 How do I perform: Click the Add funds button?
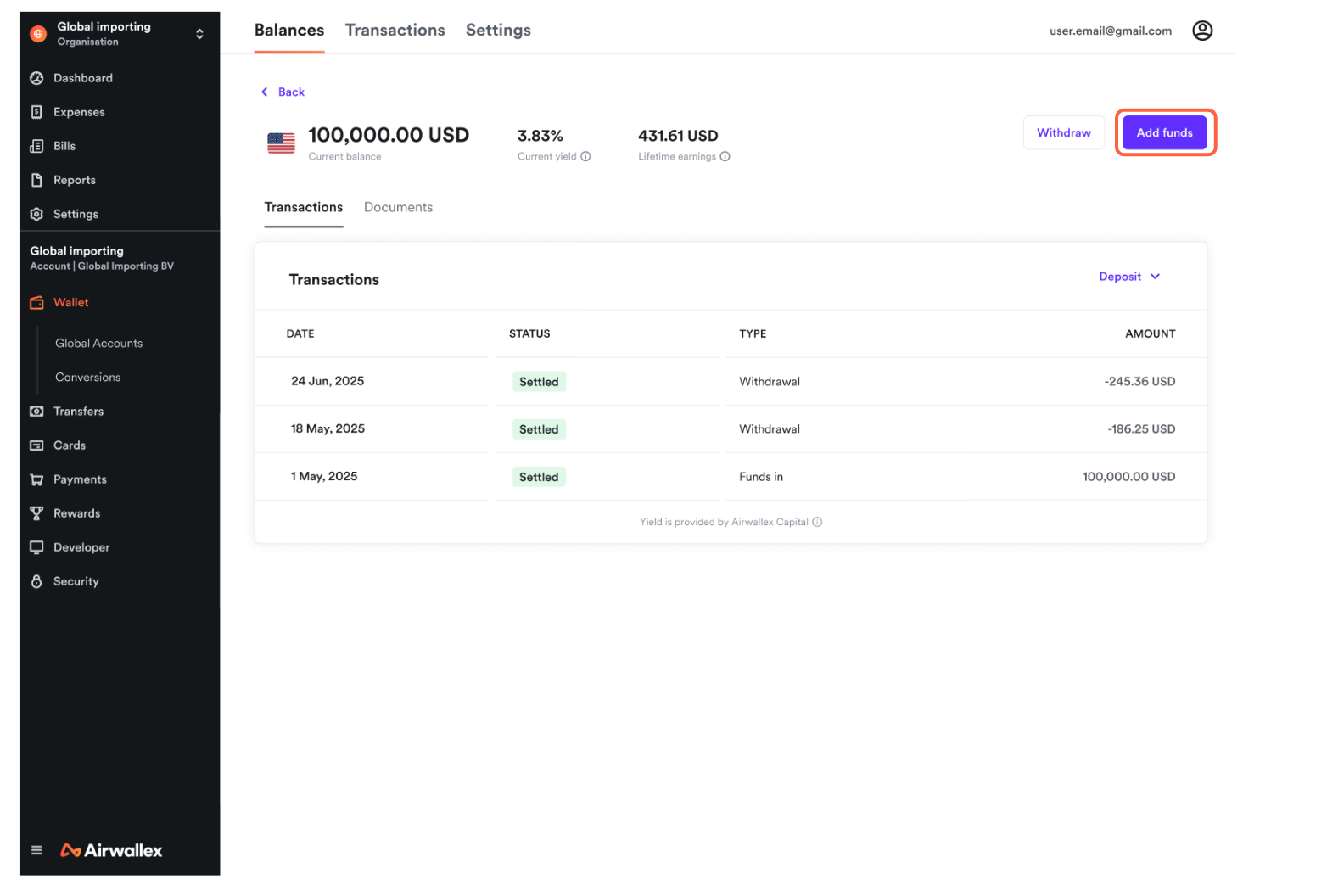tap(1164, 132)
